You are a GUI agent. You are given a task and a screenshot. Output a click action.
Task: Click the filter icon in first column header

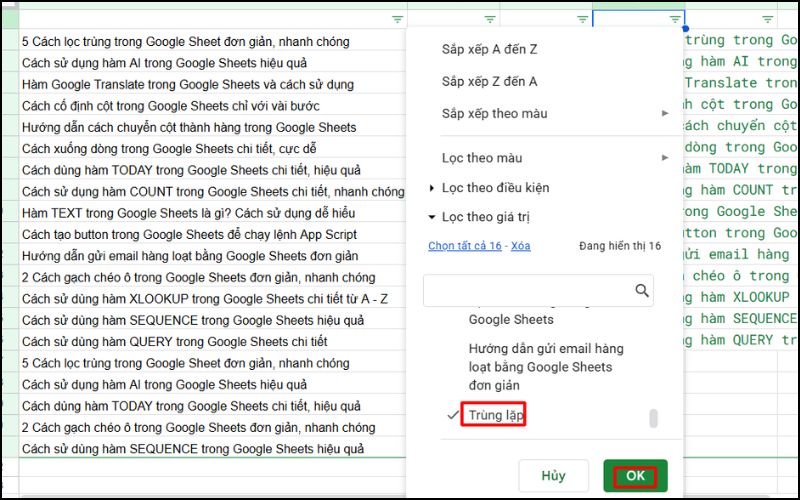click(398, 19)
